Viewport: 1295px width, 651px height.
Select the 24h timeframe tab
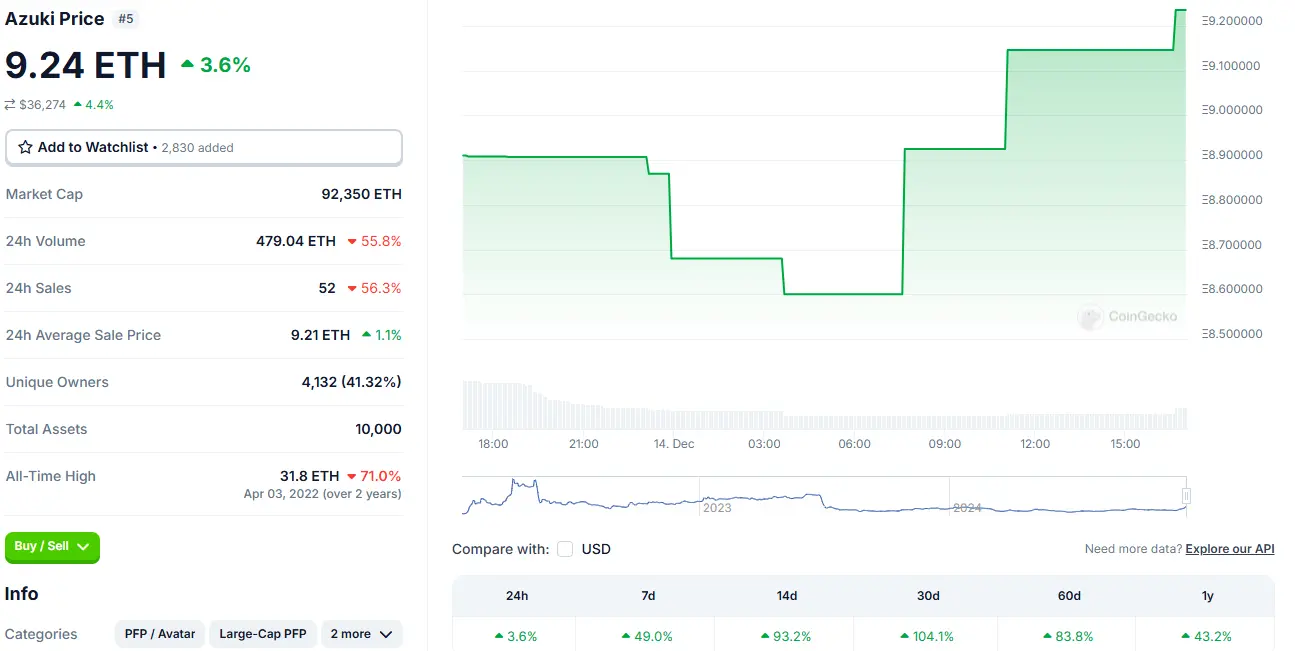tap(517, 596)
